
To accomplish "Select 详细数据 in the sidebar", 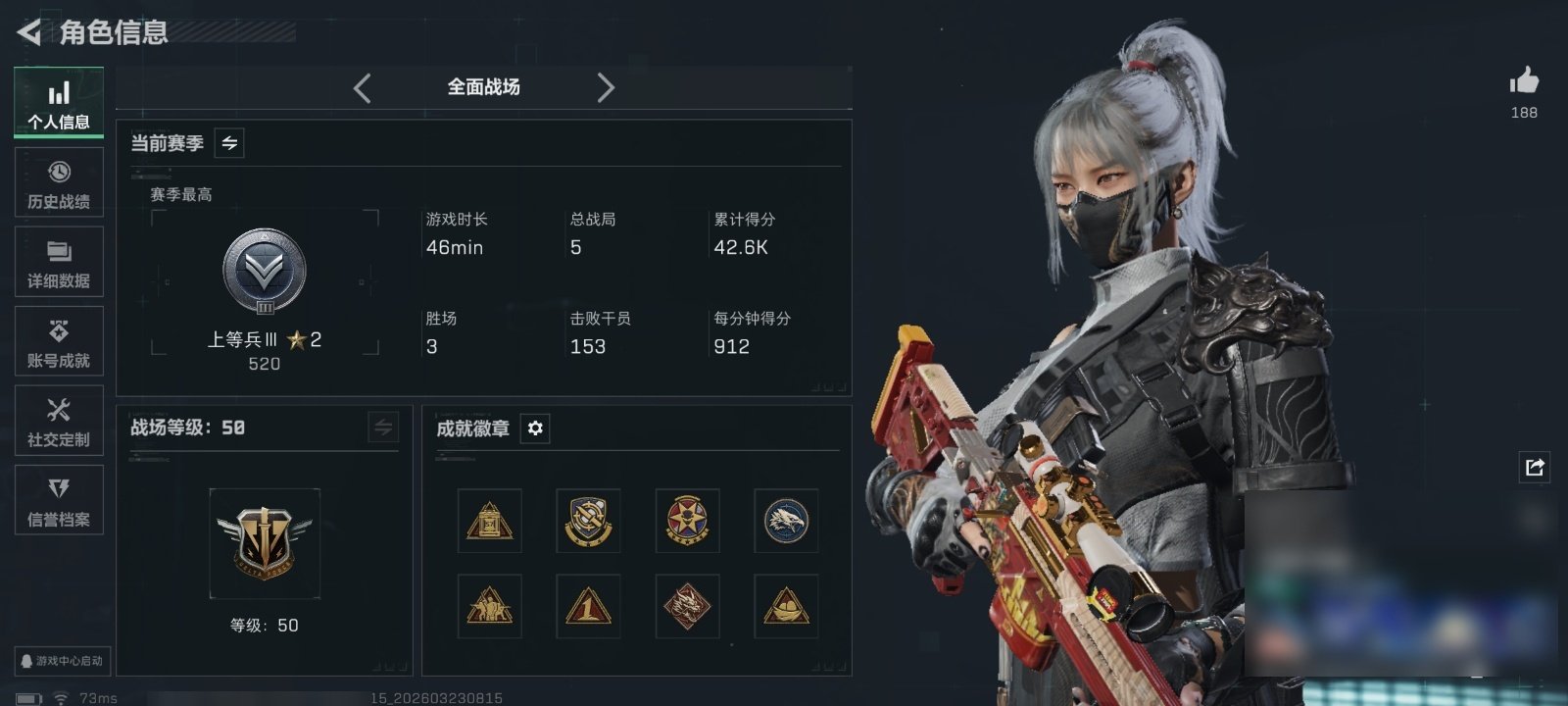I will (59, 262).
